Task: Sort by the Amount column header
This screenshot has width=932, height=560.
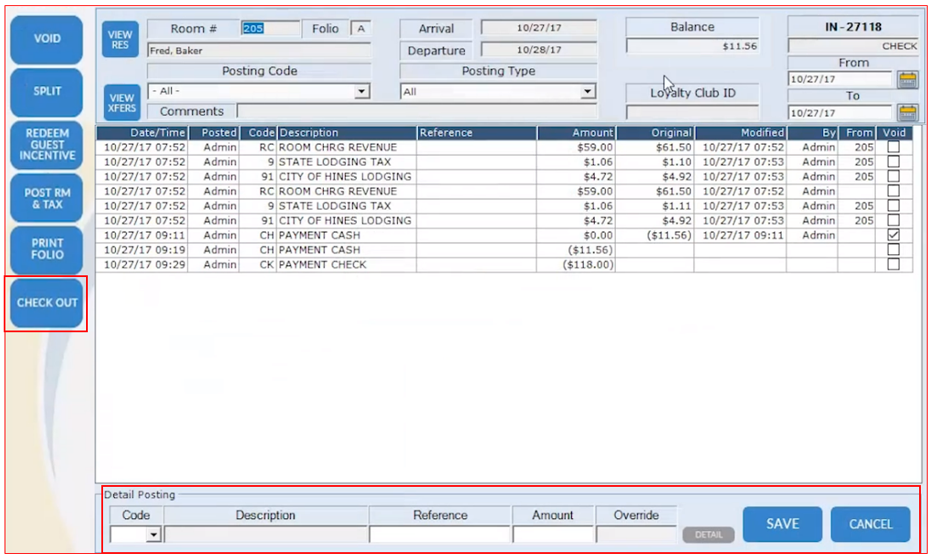Action: click(x=576, y=132)
